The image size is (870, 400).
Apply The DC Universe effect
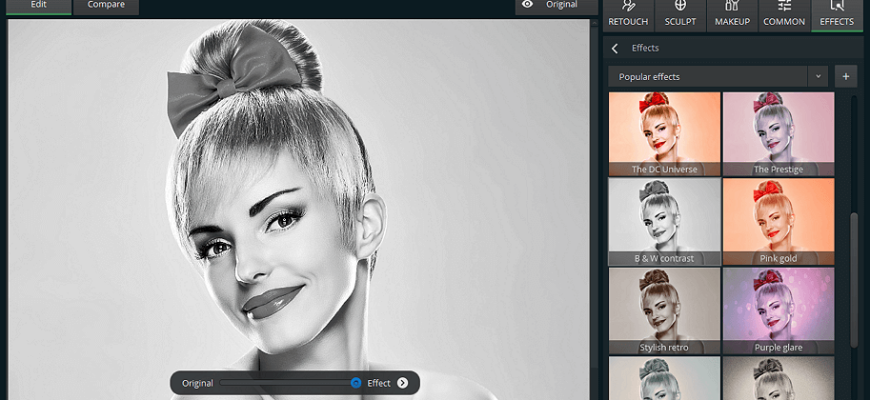[664, 134]
